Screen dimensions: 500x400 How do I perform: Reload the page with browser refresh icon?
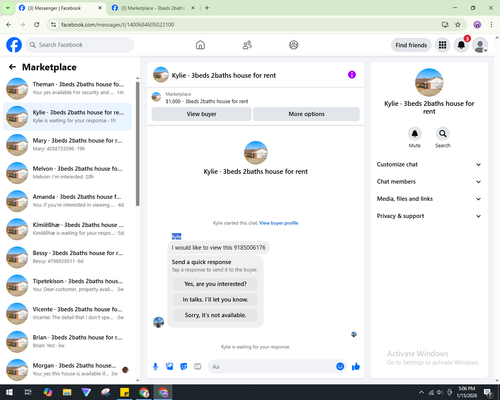(x=37, y=25)
